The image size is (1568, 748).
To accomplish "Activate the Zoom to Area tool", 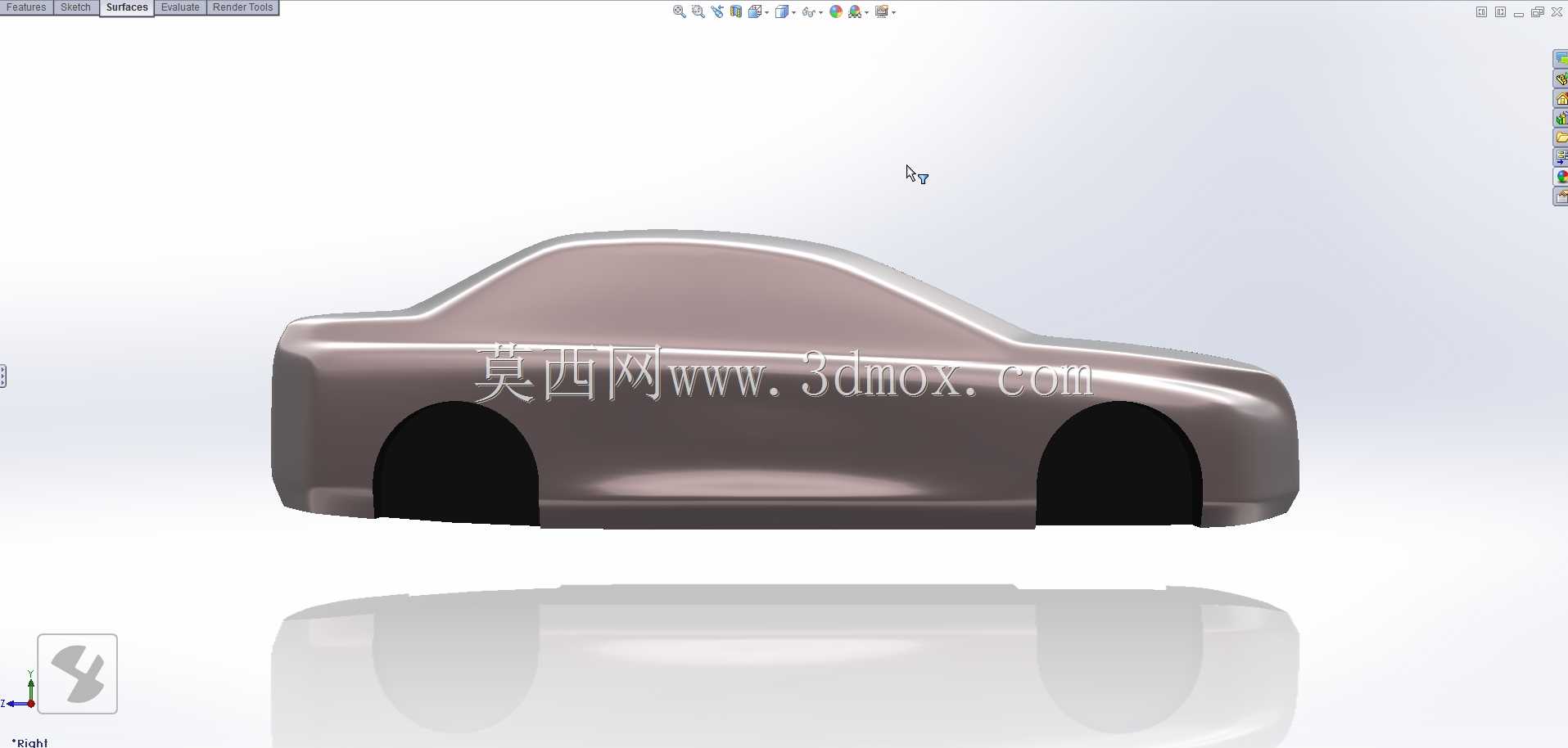I will coord(698,11).
